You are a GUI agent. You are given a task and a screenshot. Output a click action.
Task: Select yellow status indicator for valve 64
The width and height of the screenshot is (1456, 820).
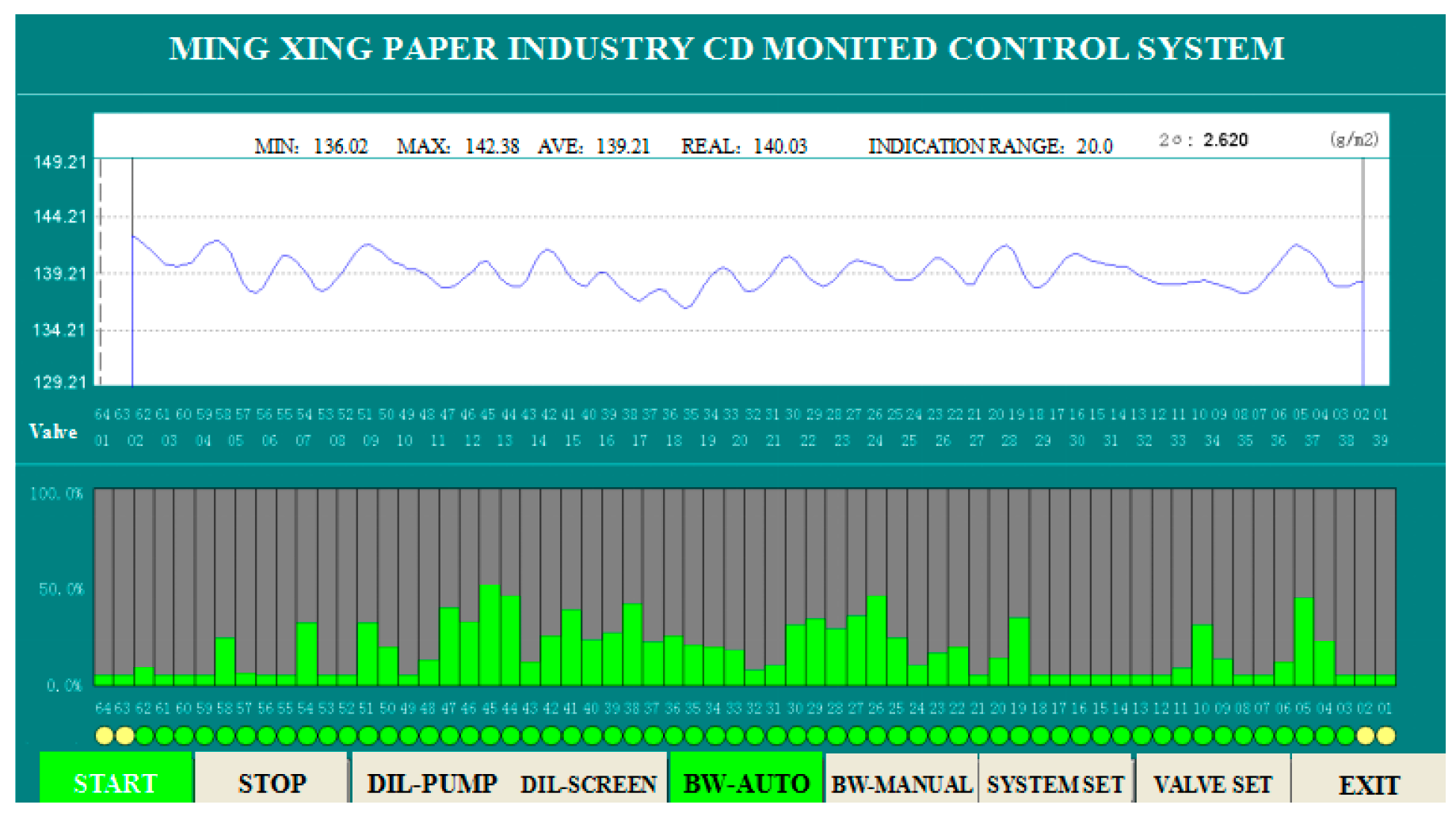pyautogui.click(x=104, y=736)
